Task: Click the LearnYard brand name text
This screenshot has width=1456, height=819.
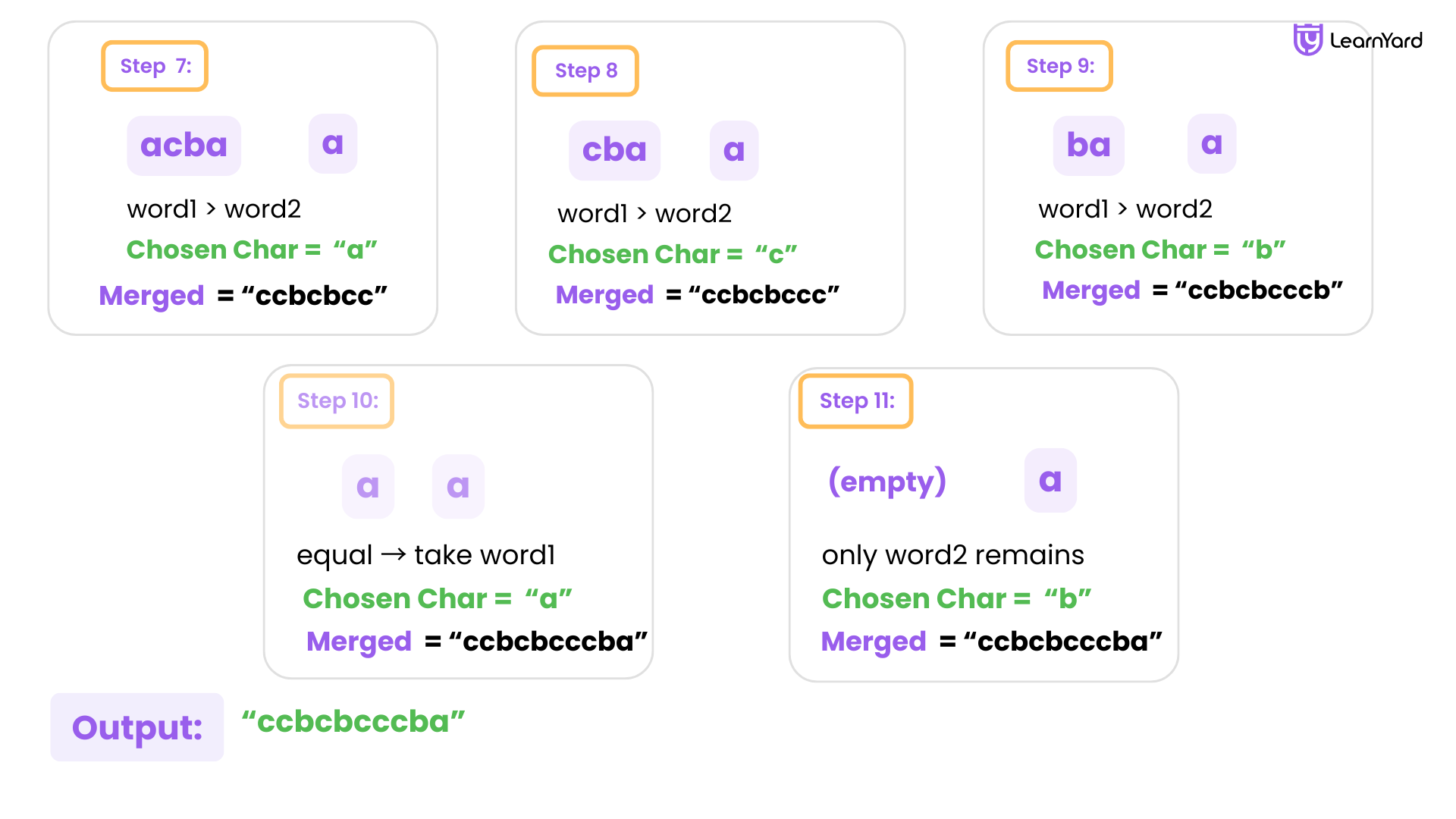Action: 1376,41
